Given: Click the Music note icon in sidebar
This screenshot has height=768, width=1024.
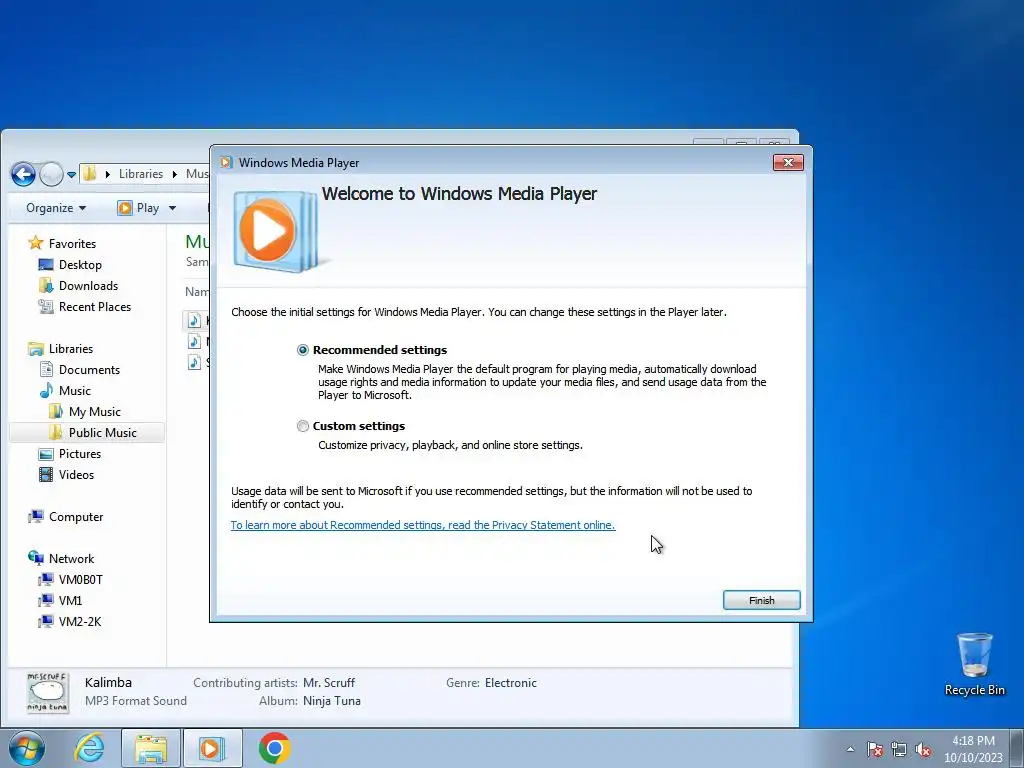Looking at the screenshot, I should pyautogui.click(x=46, y=391).
